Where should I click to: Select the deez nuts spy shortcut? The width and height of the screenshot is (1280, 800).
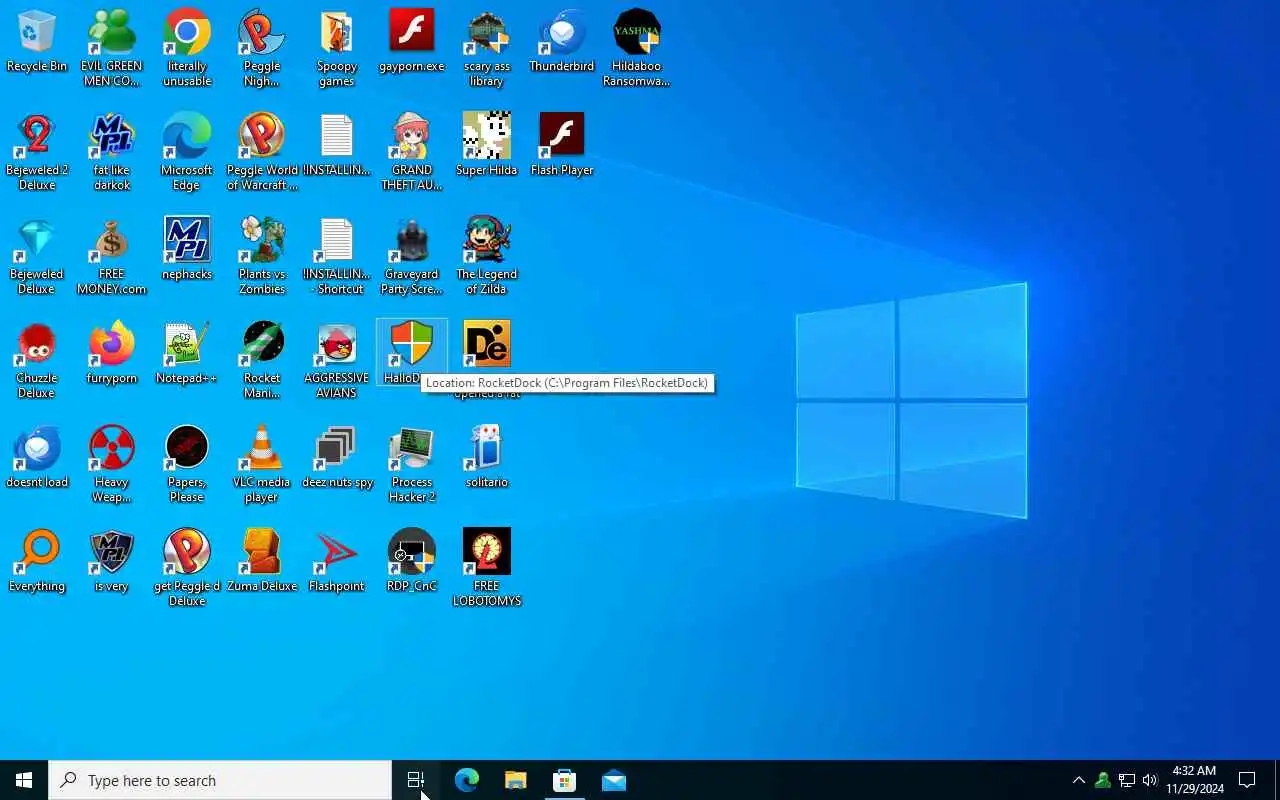point(337,457)
